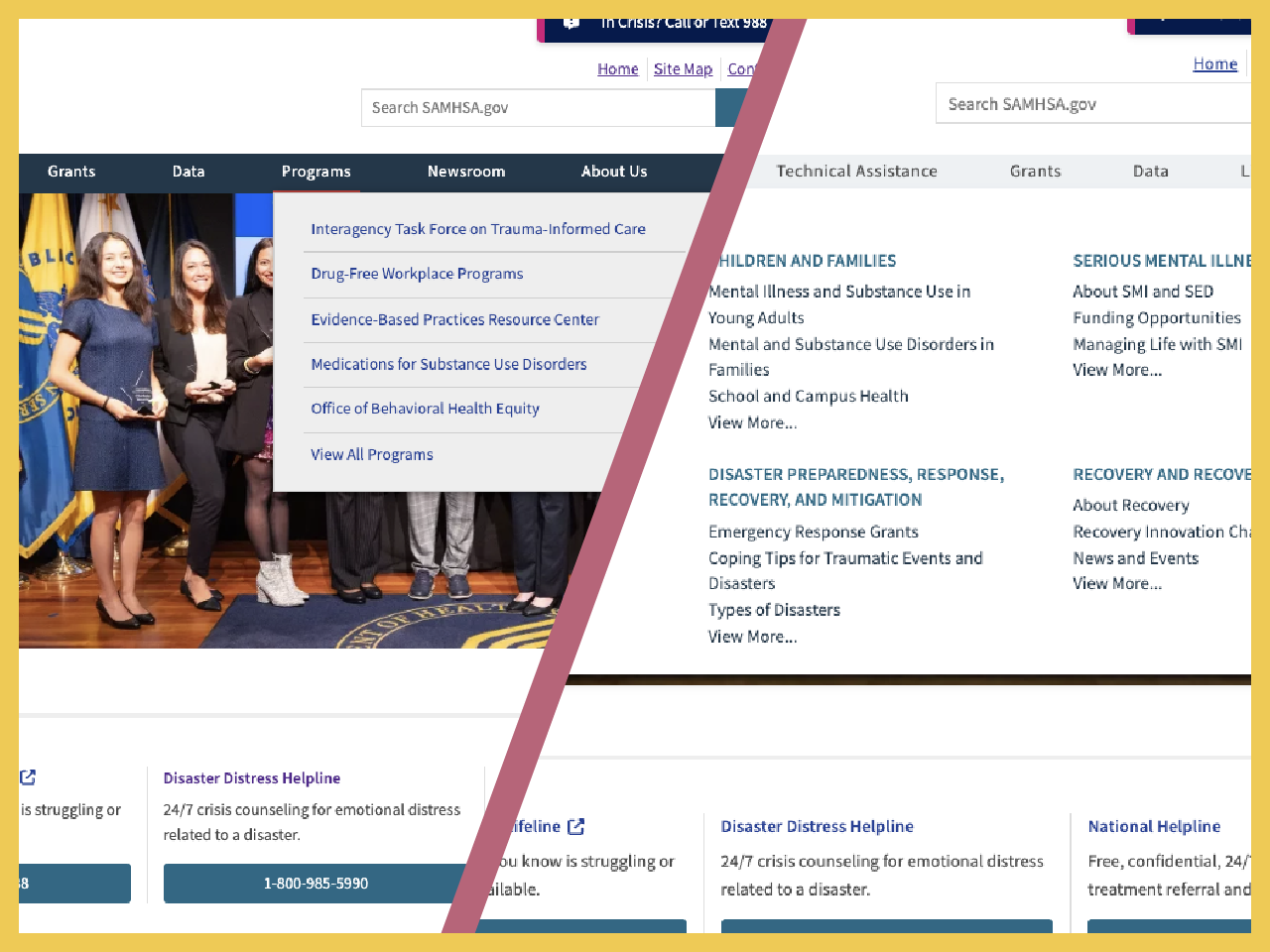This screenshot has height=952, width=1270.
Task: Select Evidence-Based Practices Resource Center
Action: pos(454,319)
